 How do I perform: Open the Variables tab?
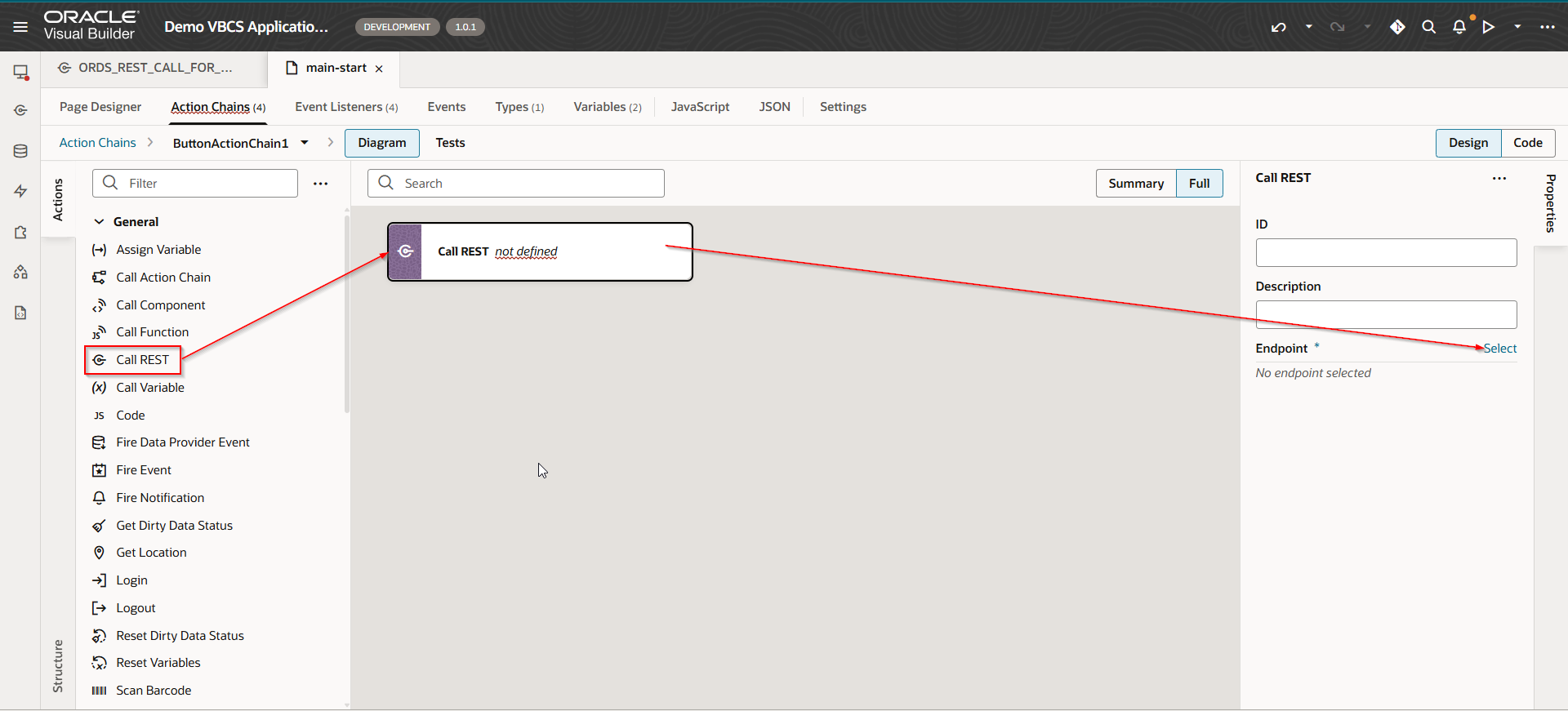pyautogui.click(x=607, y=107)
